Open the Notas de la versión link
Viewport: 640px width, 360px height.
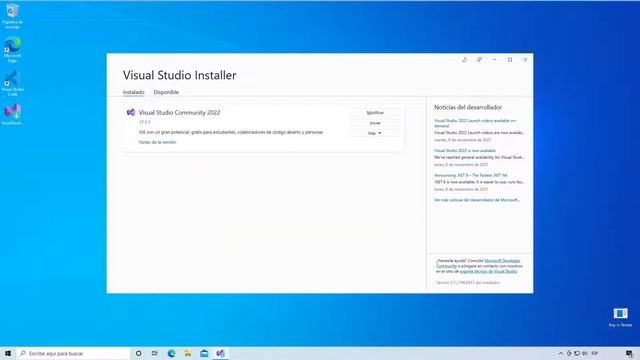pos(158,142)
